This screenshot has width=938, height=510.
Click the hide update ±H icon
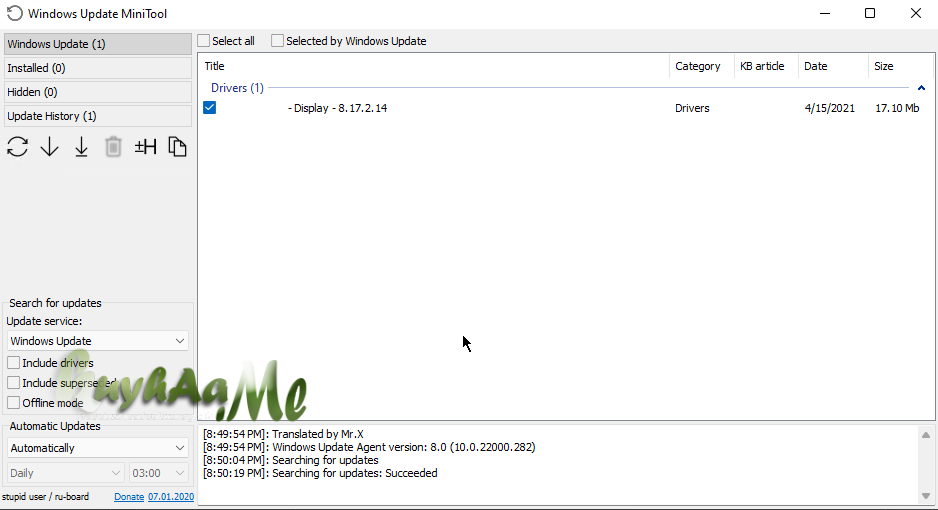pyautogui.click(x=145, y=146)
